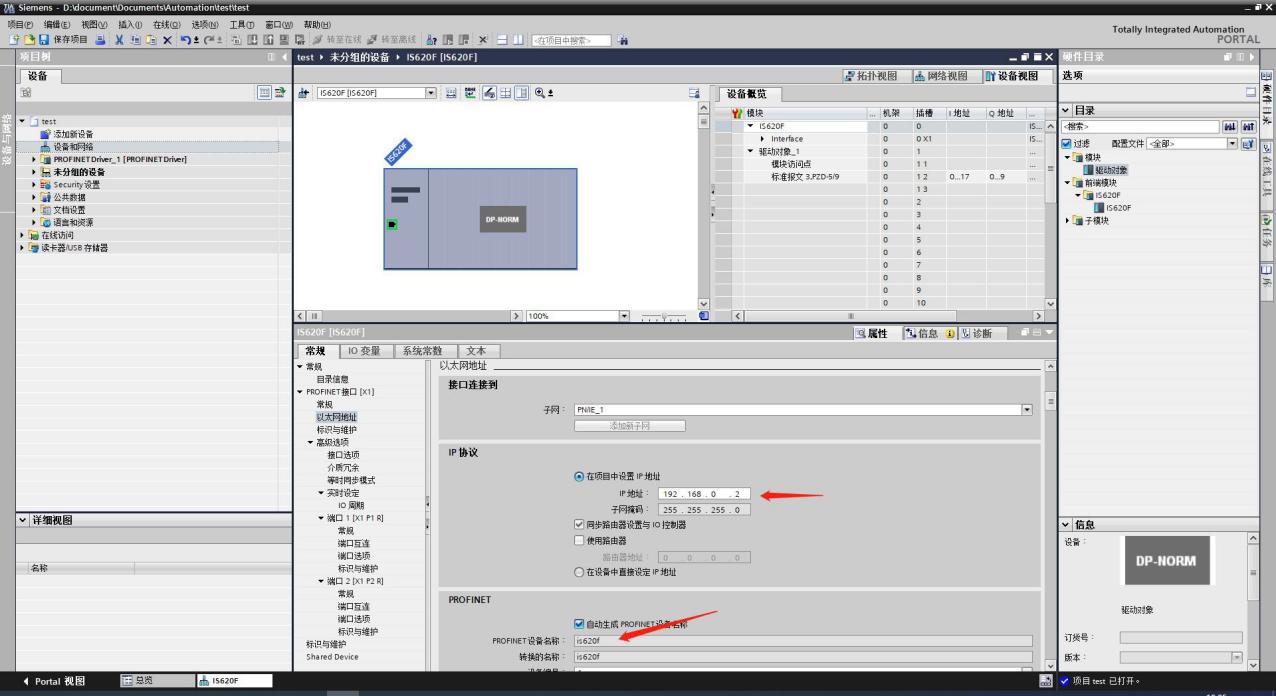
Task: Select 在项目中设置 IP 地址 radio button
Action: tap(579, 476)
